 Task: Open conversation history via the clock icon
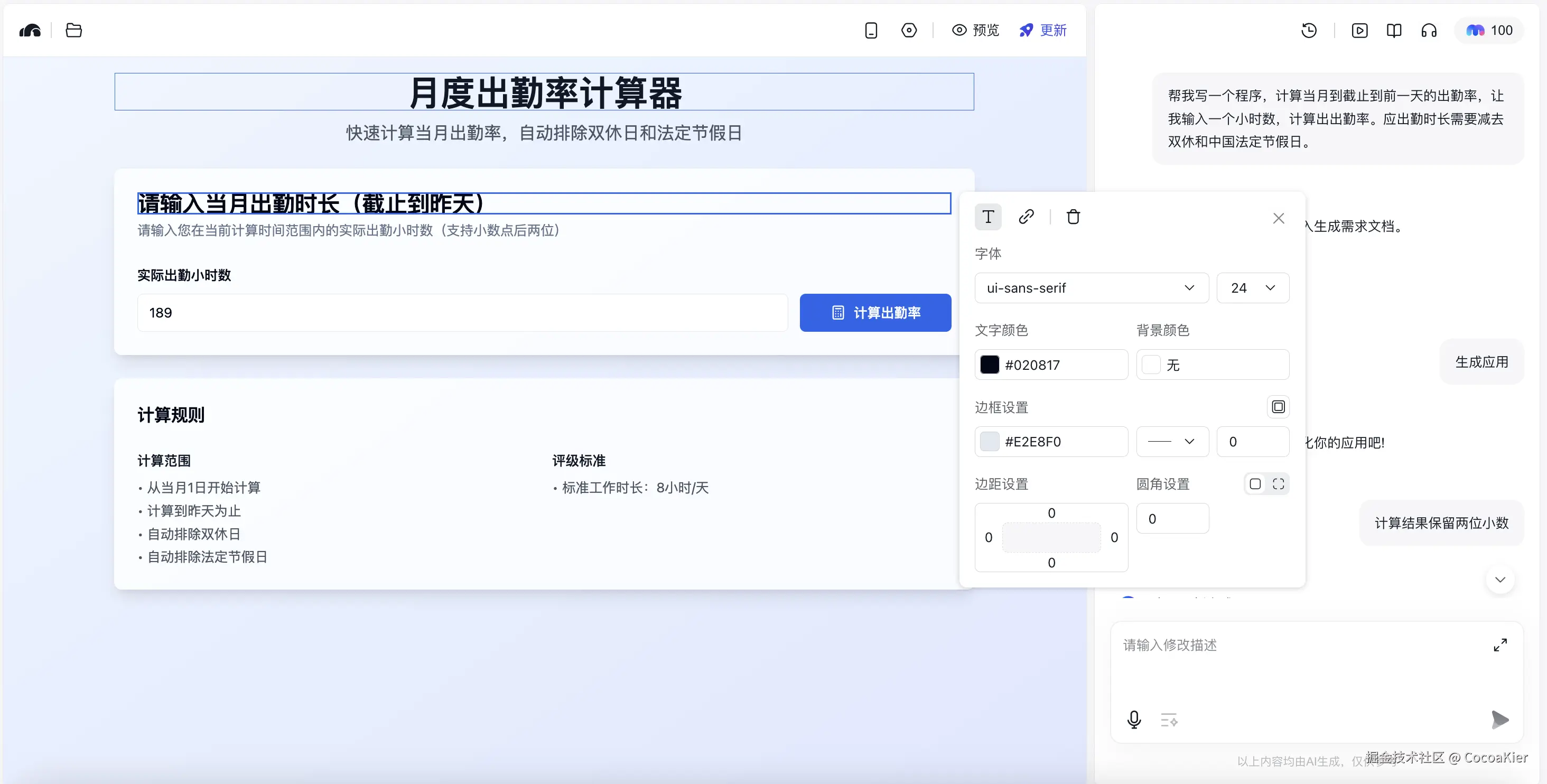click(1310, 30)
